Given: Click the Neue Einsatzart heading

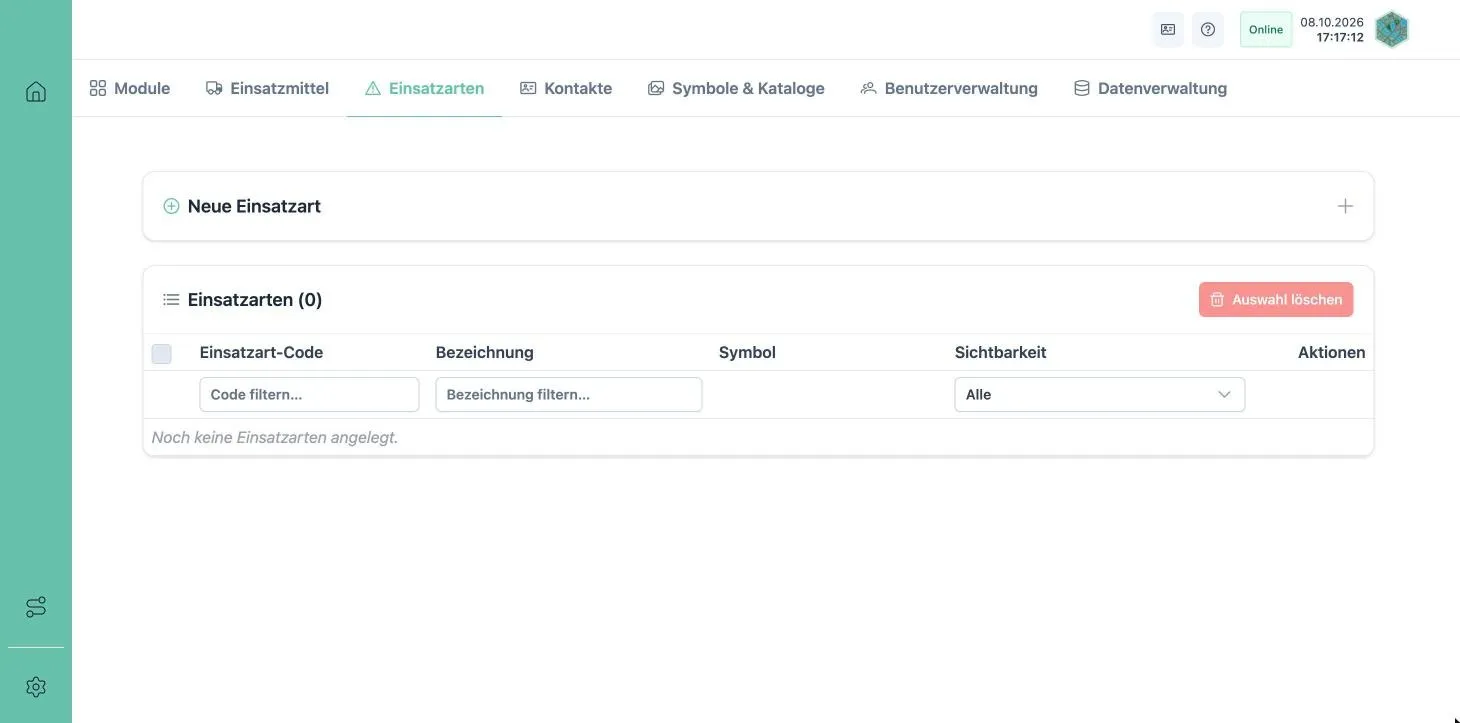Looking at the screenshot, I should click(x=254, y=206).
